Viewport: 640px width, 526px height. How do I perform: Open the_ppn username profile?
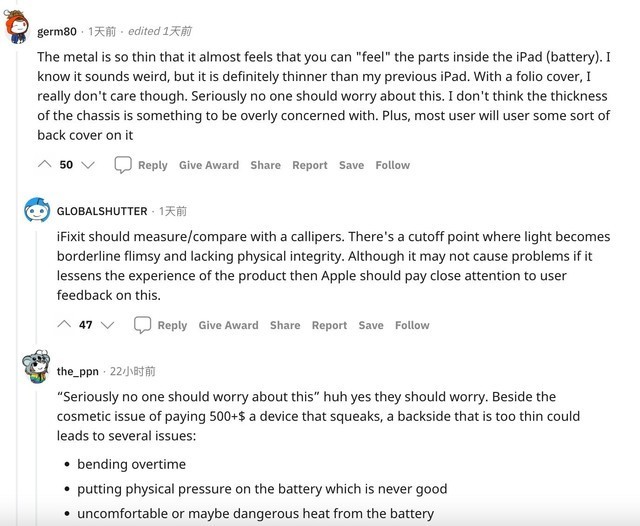[79, 370]
